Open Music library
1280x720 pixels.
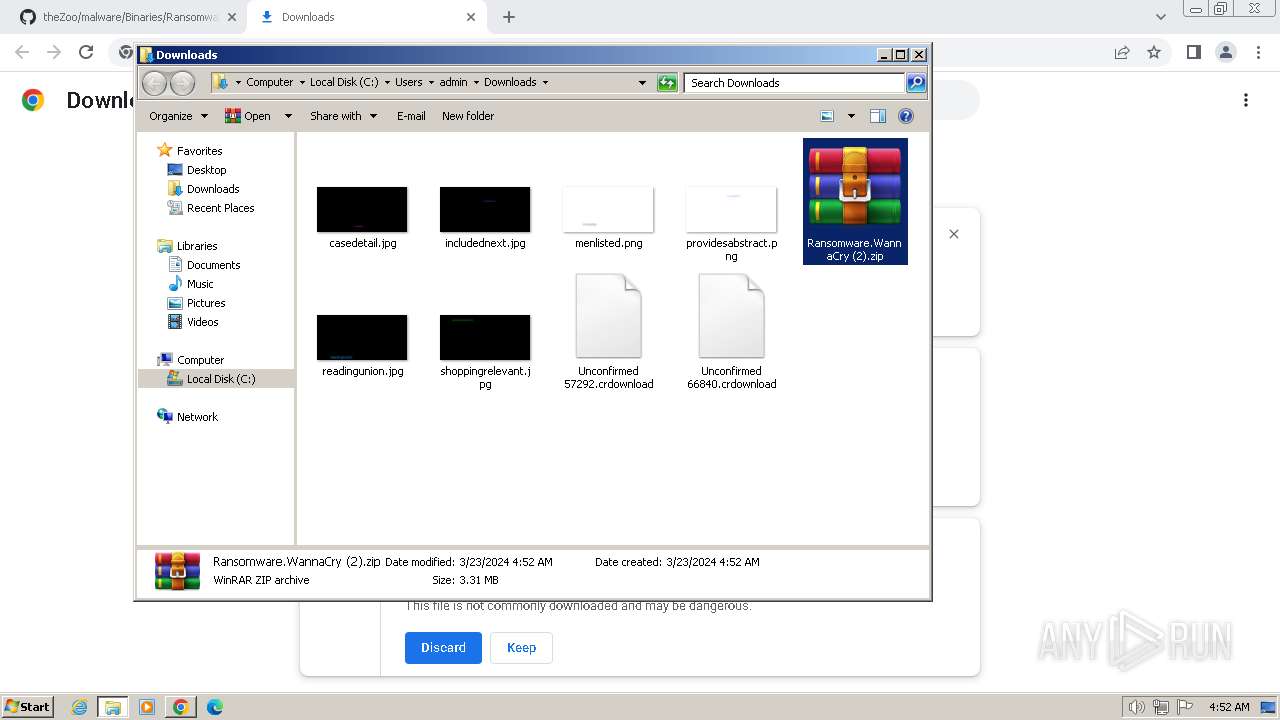click(200, 284)
